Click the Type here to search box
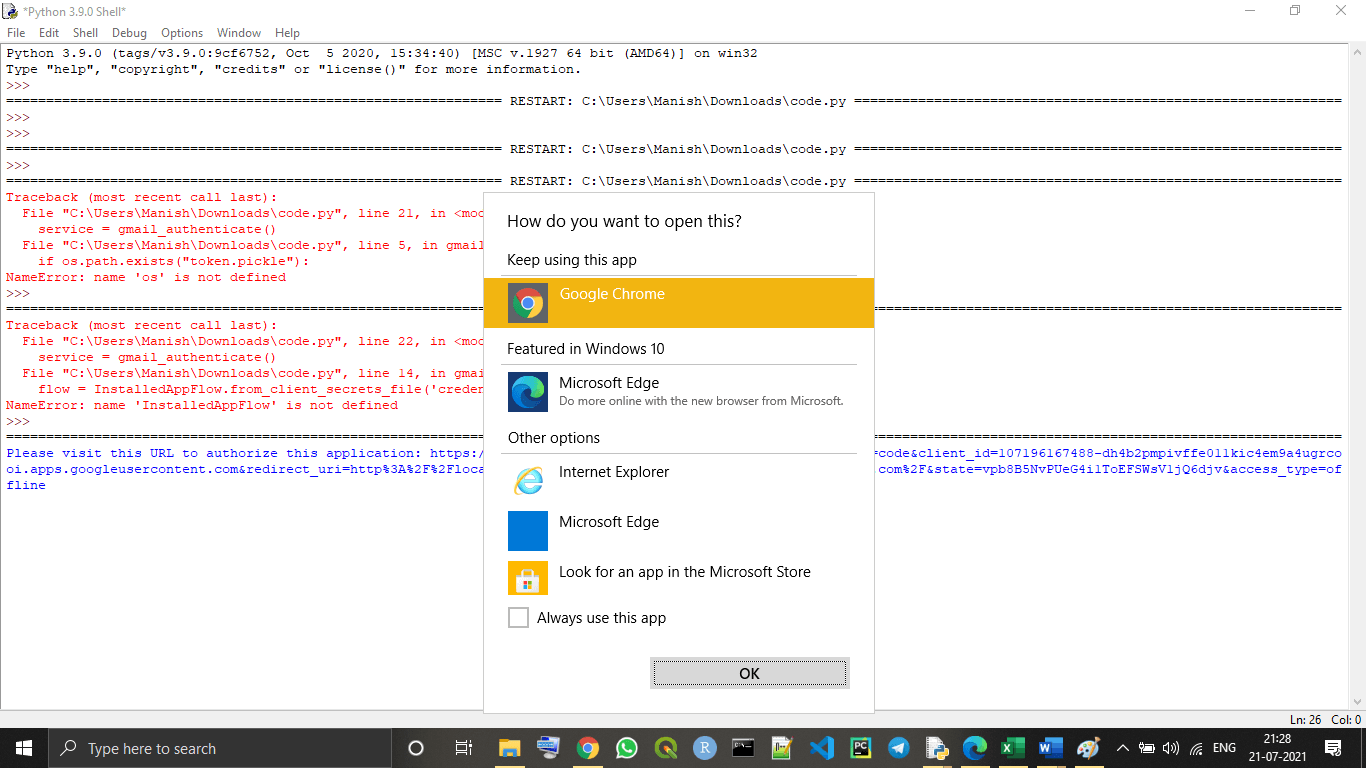The image size is (1366, 768). tap(200, 748)
